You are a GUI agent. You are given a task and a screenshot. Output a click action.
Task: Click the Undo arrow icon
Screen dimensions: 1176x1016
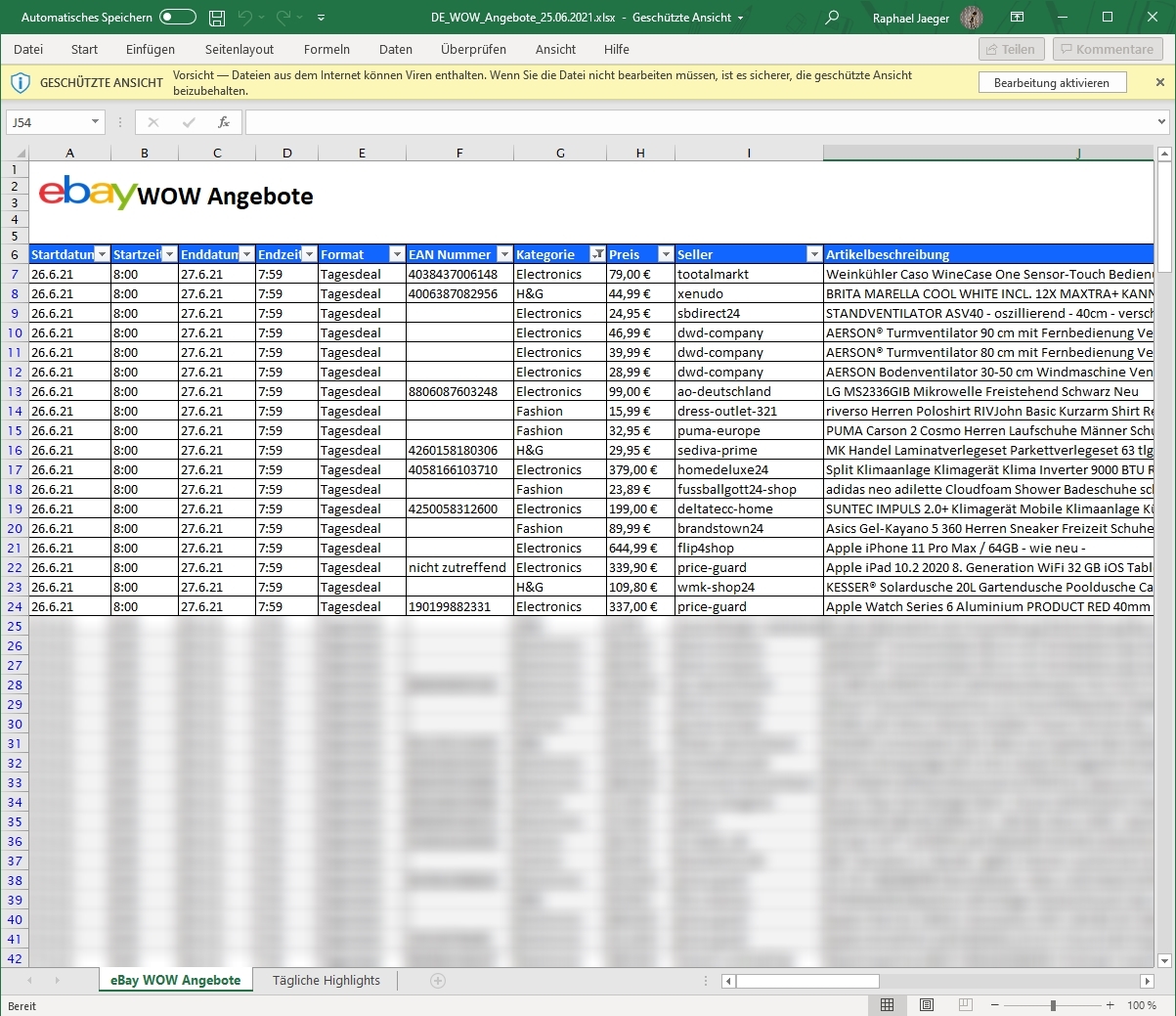tap(245, 18)
